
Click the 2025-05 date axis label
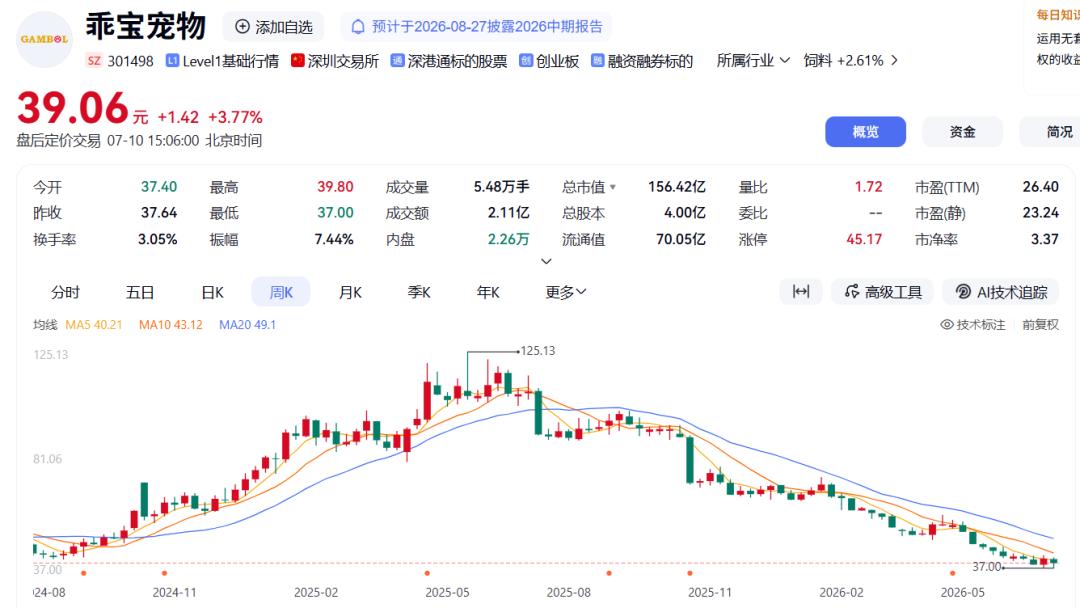(447, 592)
